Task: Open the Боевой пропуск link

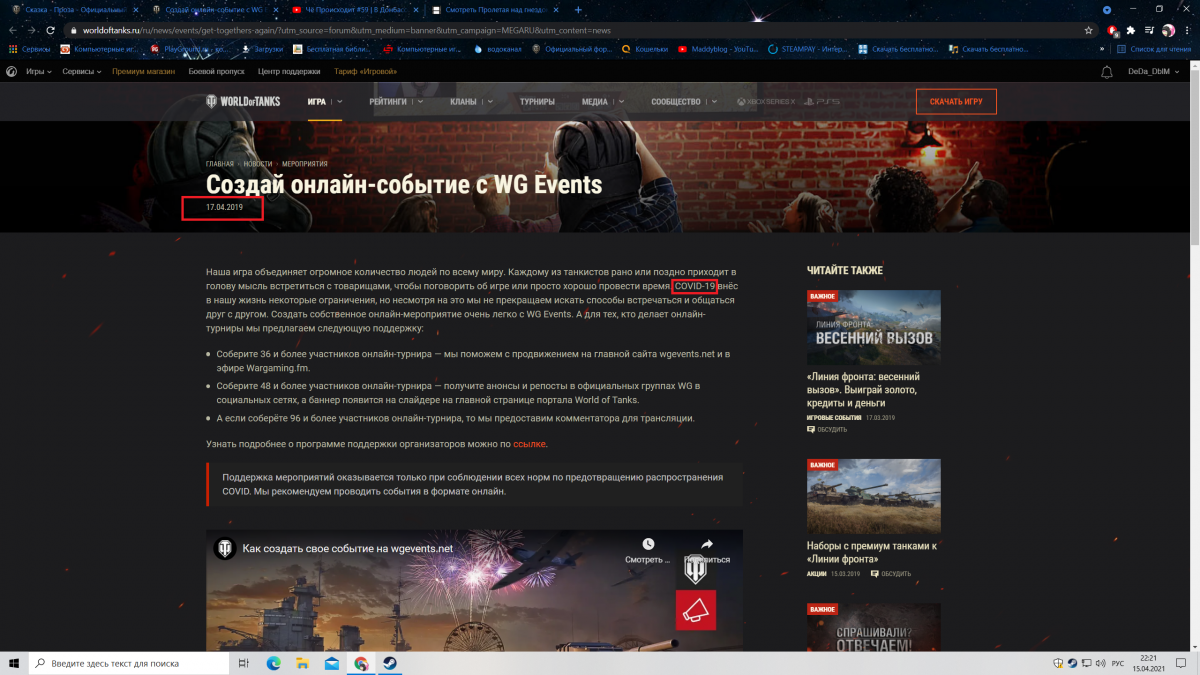Action: (x=216, y=72)
